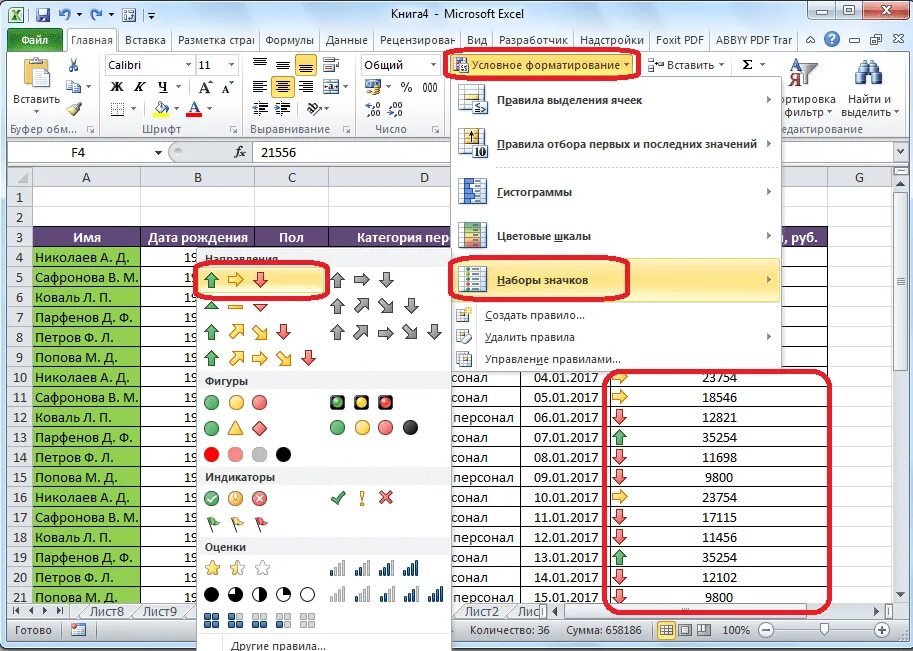
Task: Click the fill color bucket icon
Action: (x=161, y=108)
